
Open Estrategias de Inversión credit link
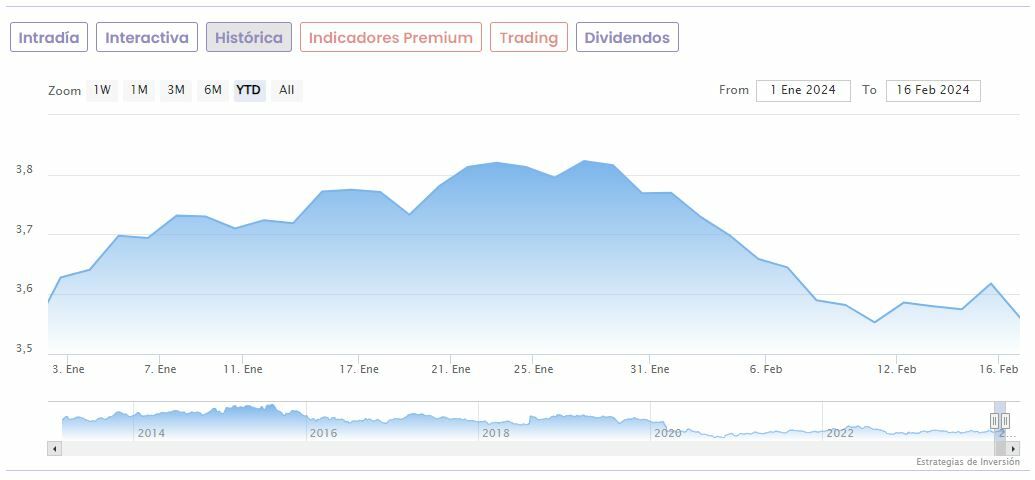click(967, 462)
